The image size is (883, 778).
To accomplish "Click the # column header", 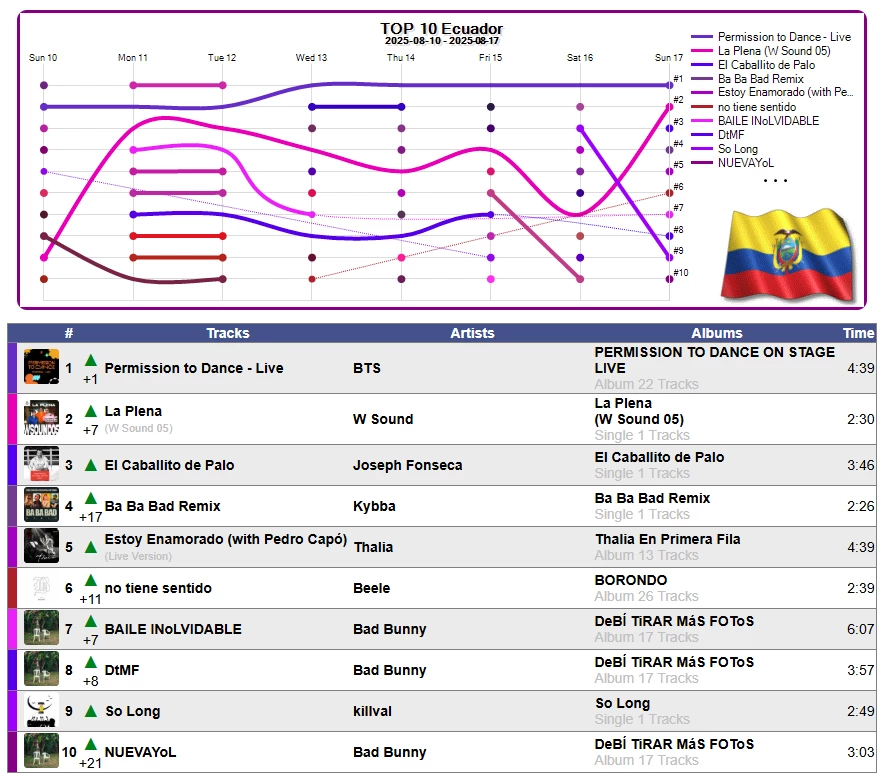I will 69,333.
